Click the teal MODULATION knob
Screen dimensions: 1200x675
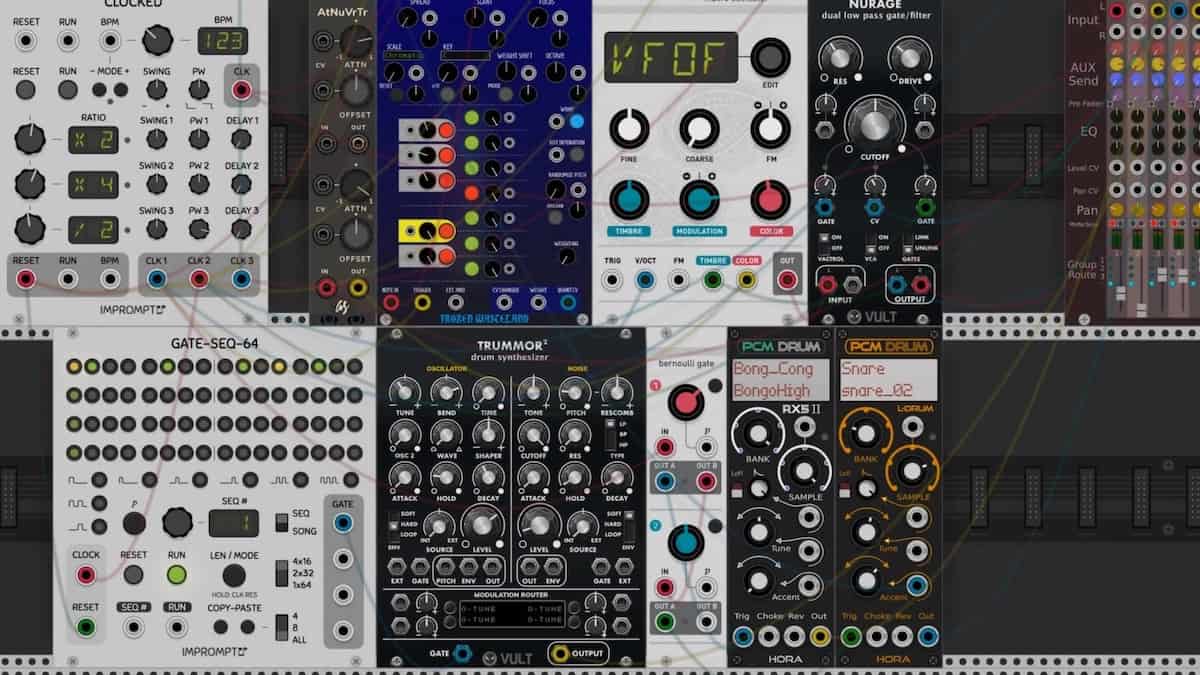click(699, 199)
